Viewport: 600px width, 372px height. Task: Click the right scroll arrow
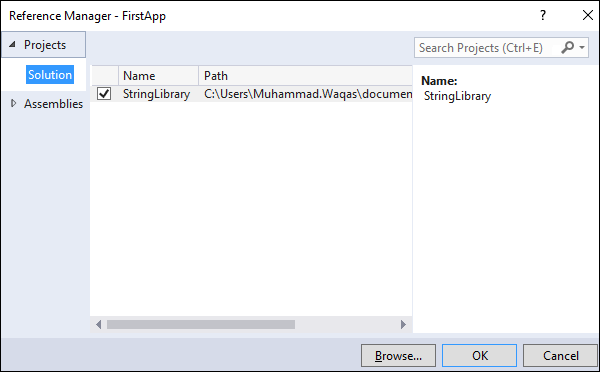click(403, 325)
